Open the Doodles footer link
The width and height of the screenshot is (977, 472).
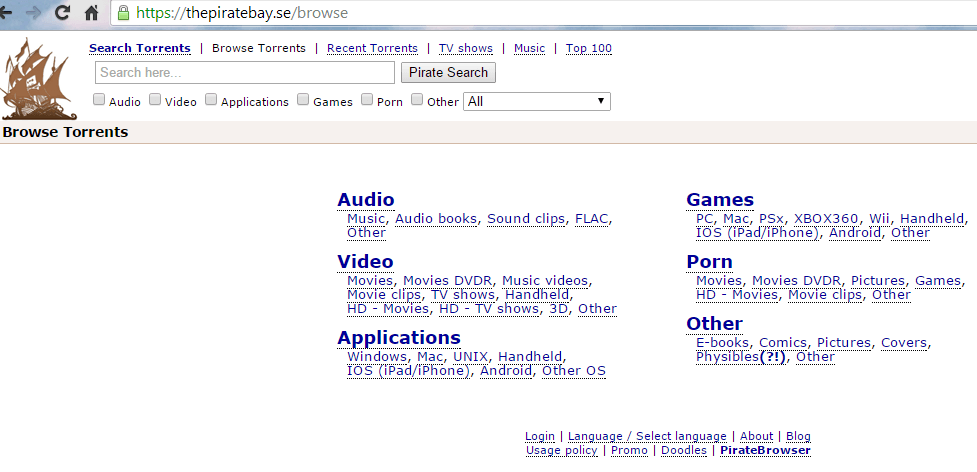tap(684, 450)
